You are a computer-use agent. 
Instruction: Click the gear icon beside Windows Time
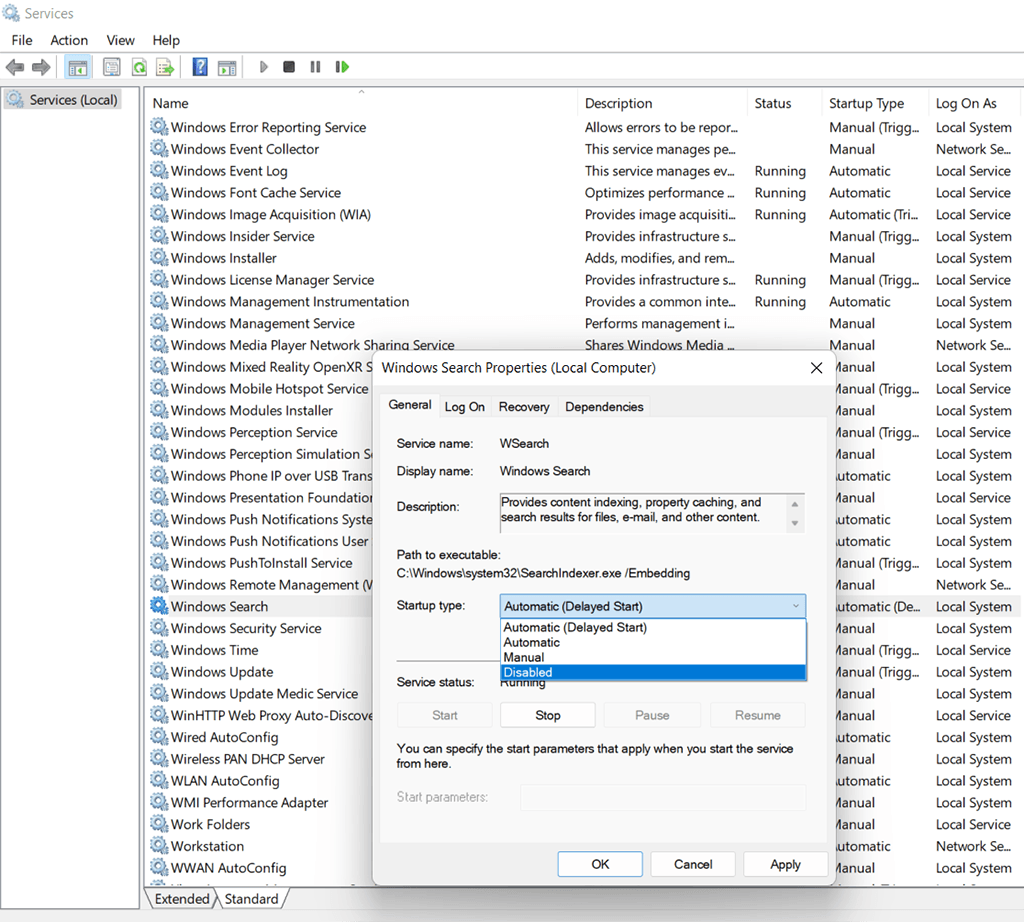coord(159,649)
